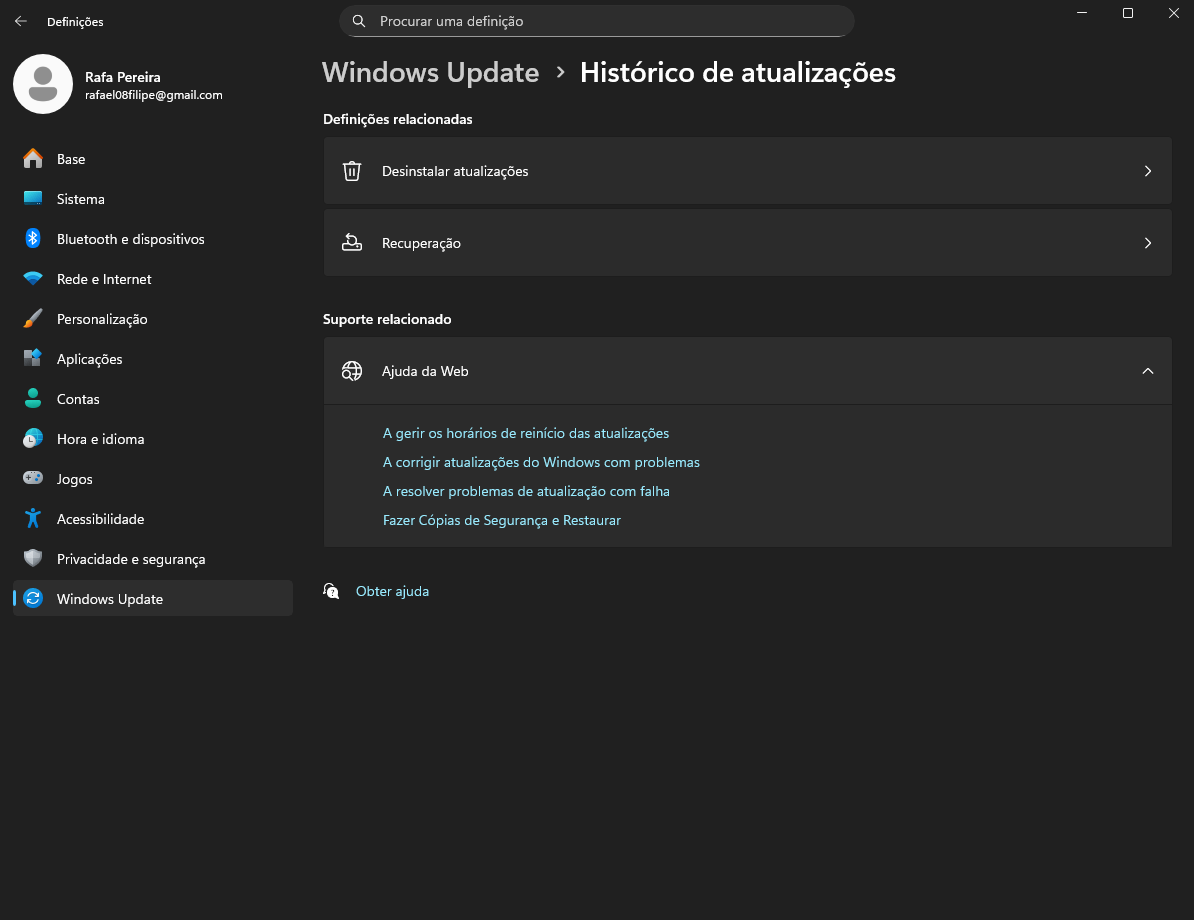Select Hora e idioma
The image size is (1194, 920).
point(153,439)
